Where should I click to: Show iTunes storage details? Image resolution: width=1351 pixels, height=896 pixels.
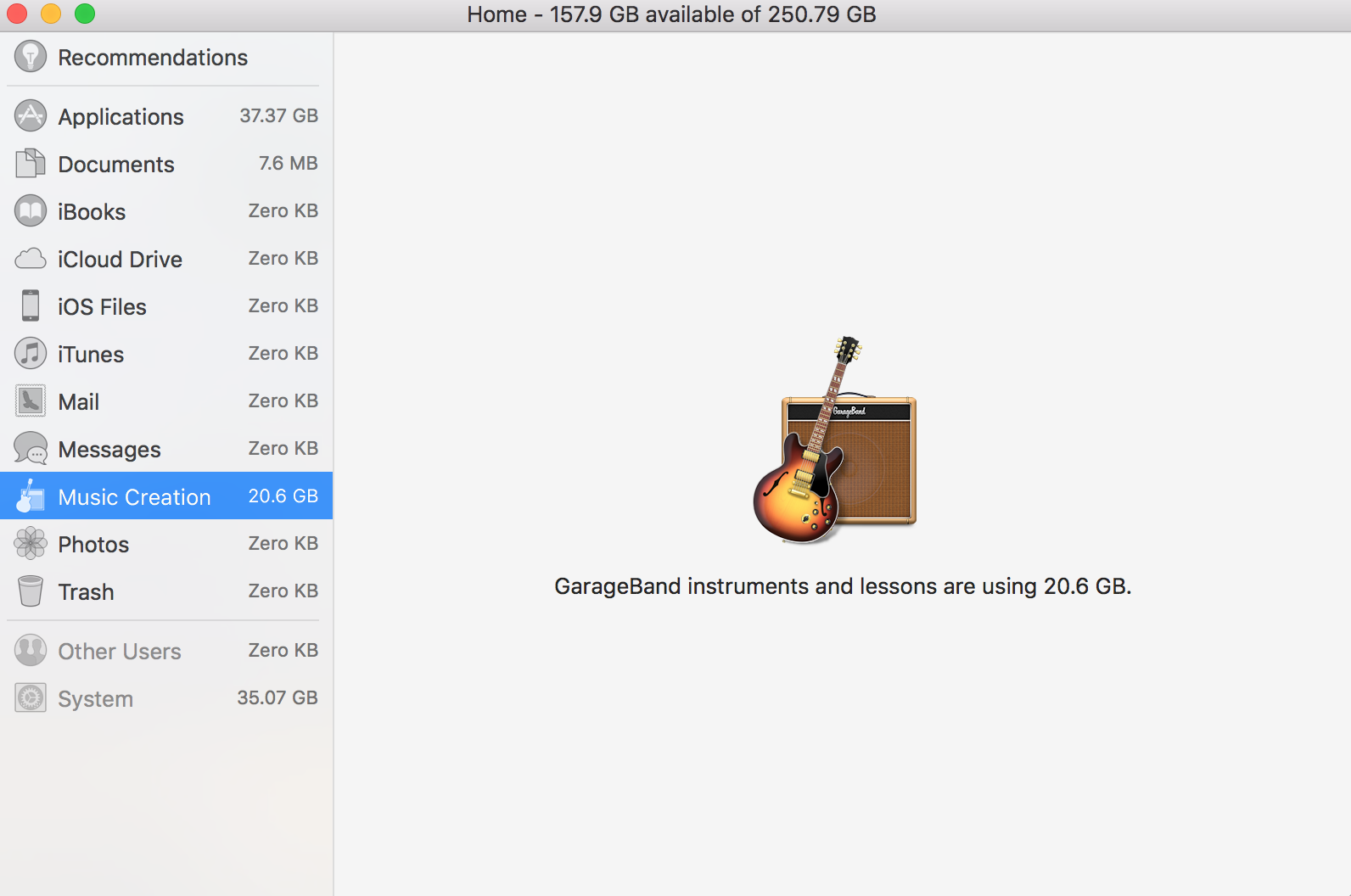tap(166, 354)
